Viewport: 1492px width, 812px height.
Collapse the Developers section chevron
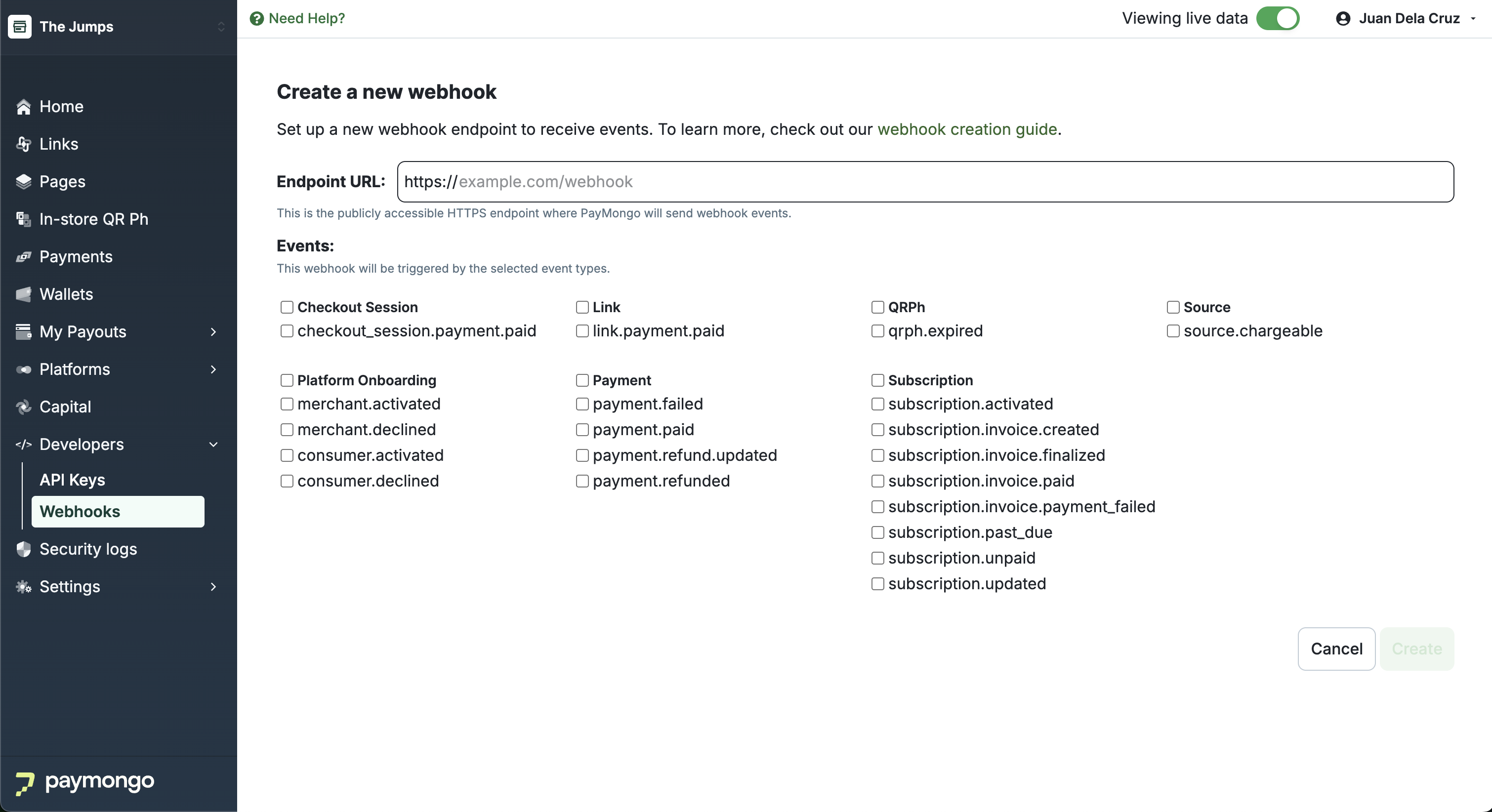[213, 444]
